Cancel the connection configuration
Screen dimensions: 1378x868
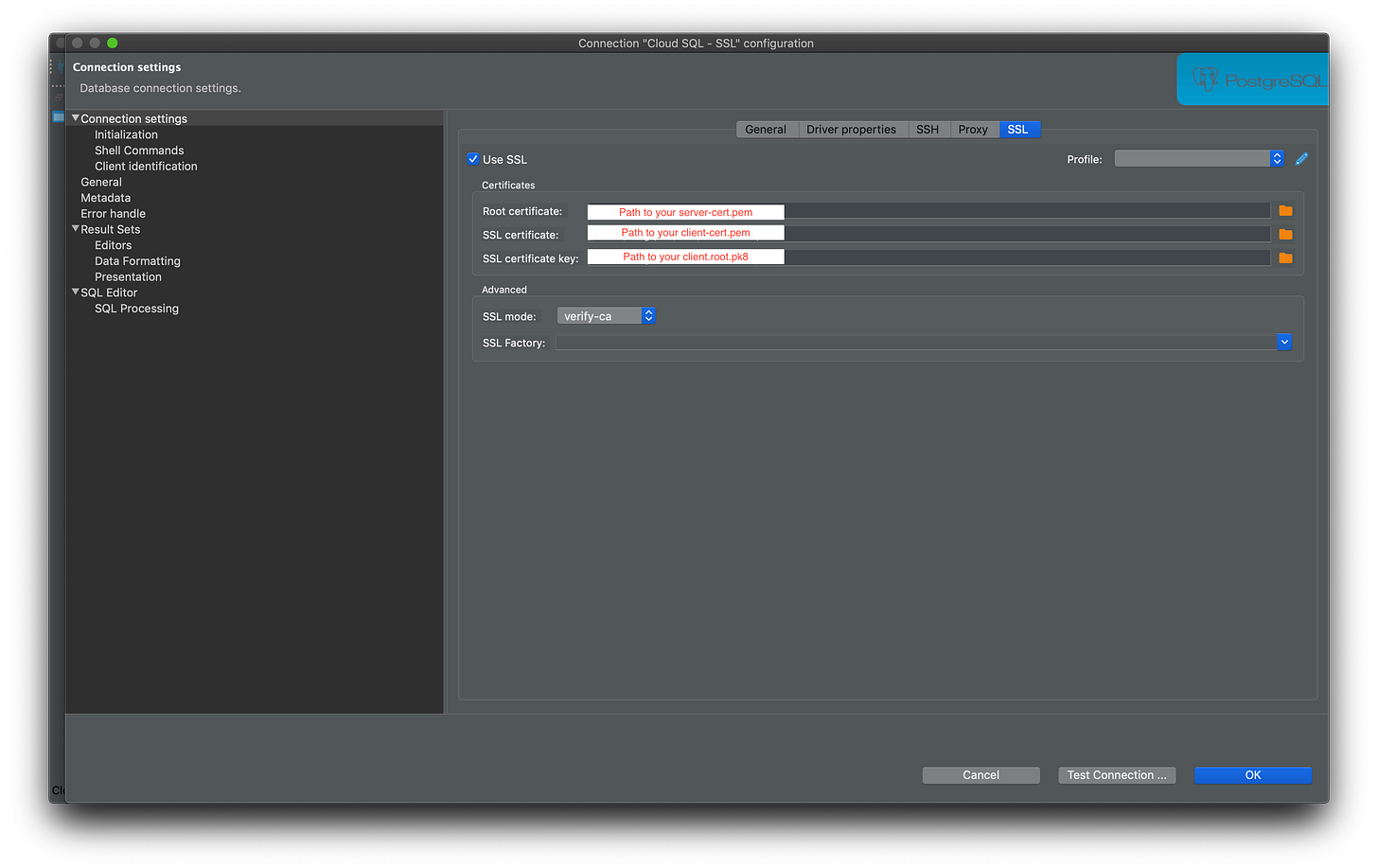pos(980,774)
